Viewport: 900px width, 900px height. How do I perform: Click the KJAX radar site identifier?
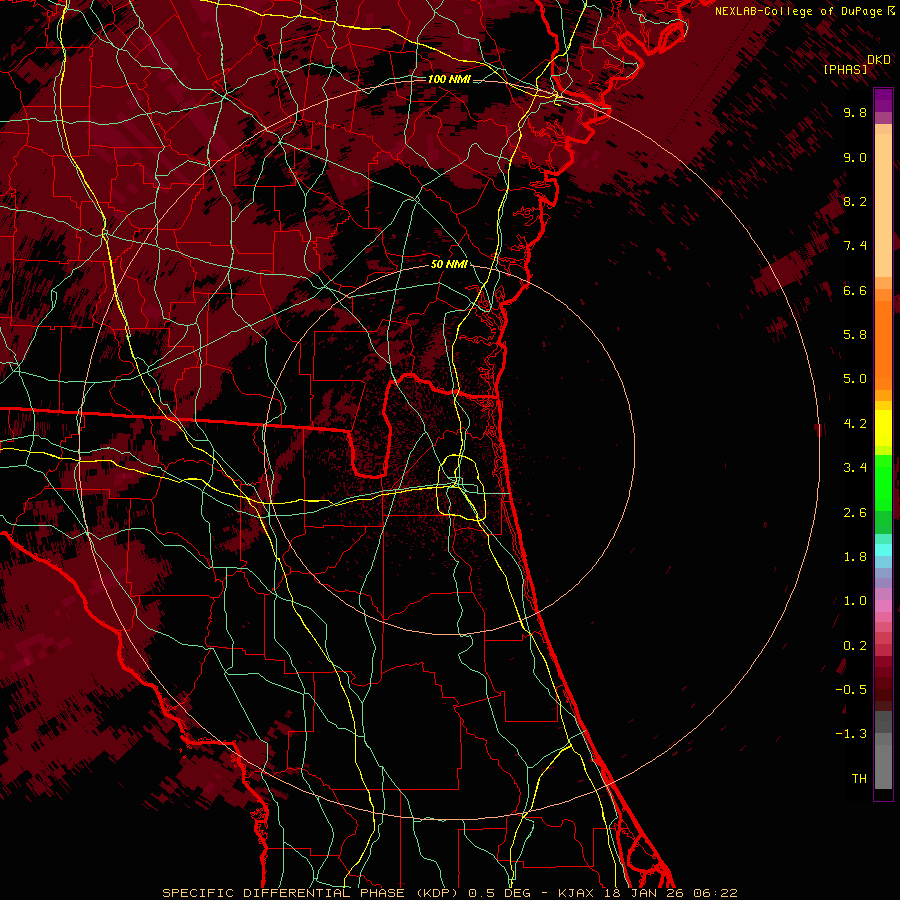click(577, 893)
